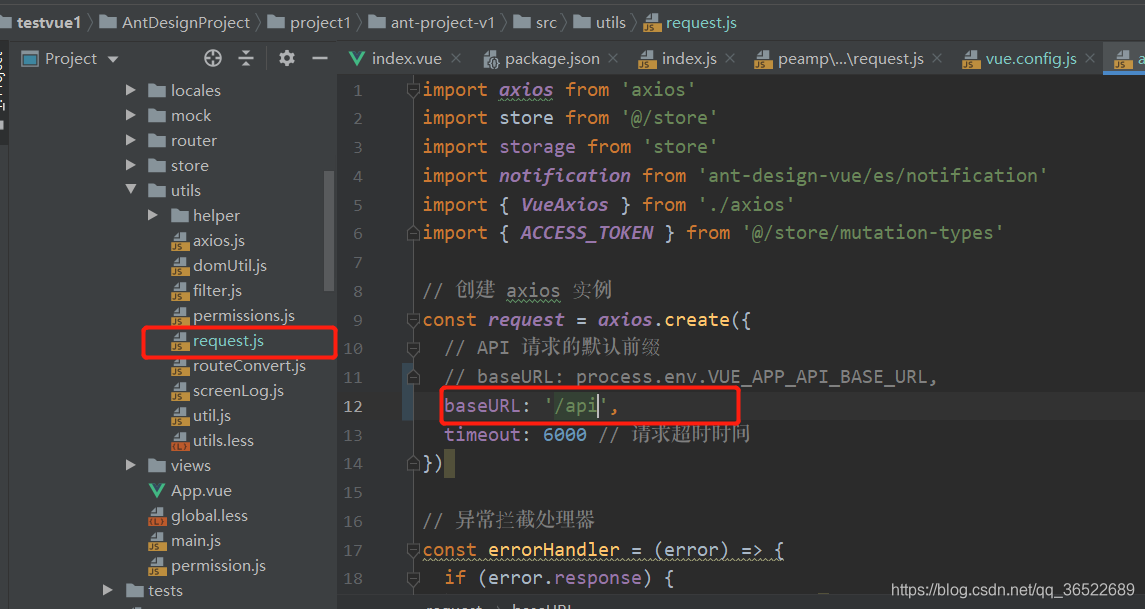Close the package.json tab
1145x609 pixels.
click(613, 58)
